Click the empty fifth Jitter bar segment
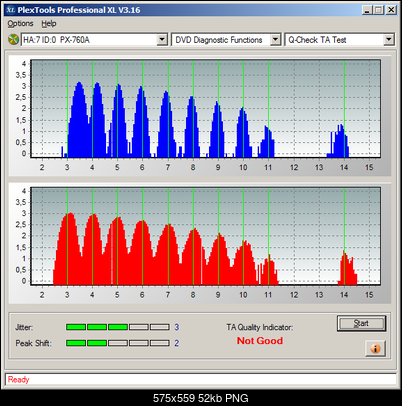This screenshot has height=406, width=402. [160, 327]
